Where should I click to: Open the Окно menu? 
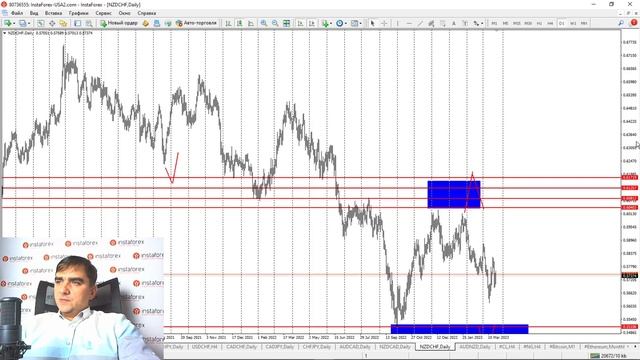[x=124, y=13]
